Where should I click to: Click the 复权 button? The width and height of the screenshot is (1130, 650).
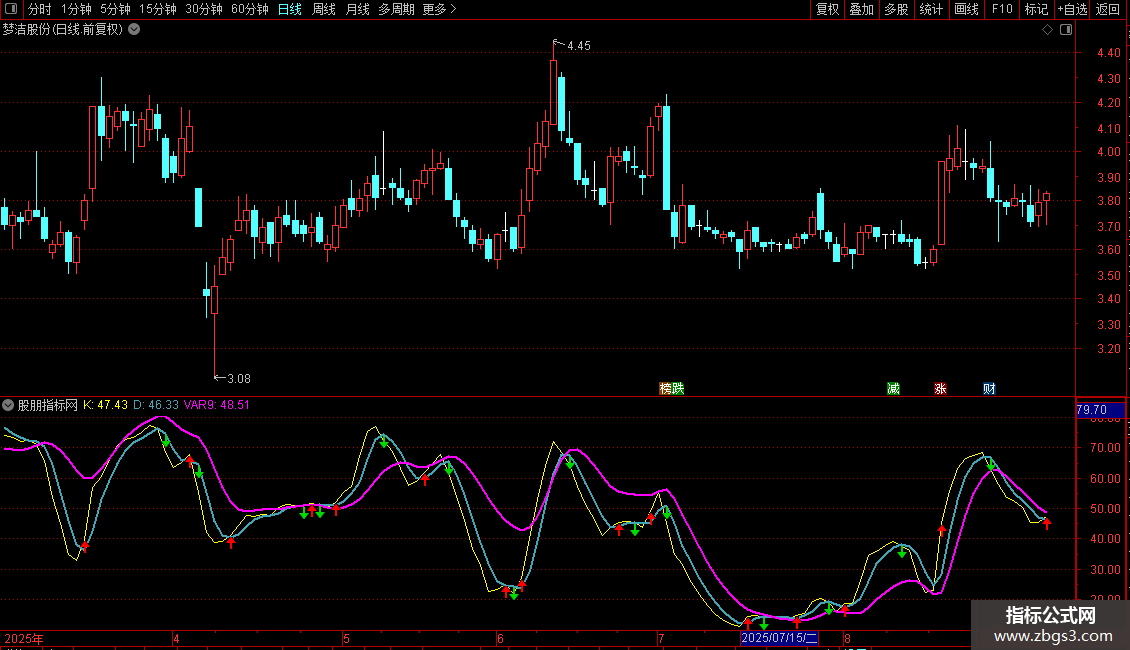click(827, 10)
